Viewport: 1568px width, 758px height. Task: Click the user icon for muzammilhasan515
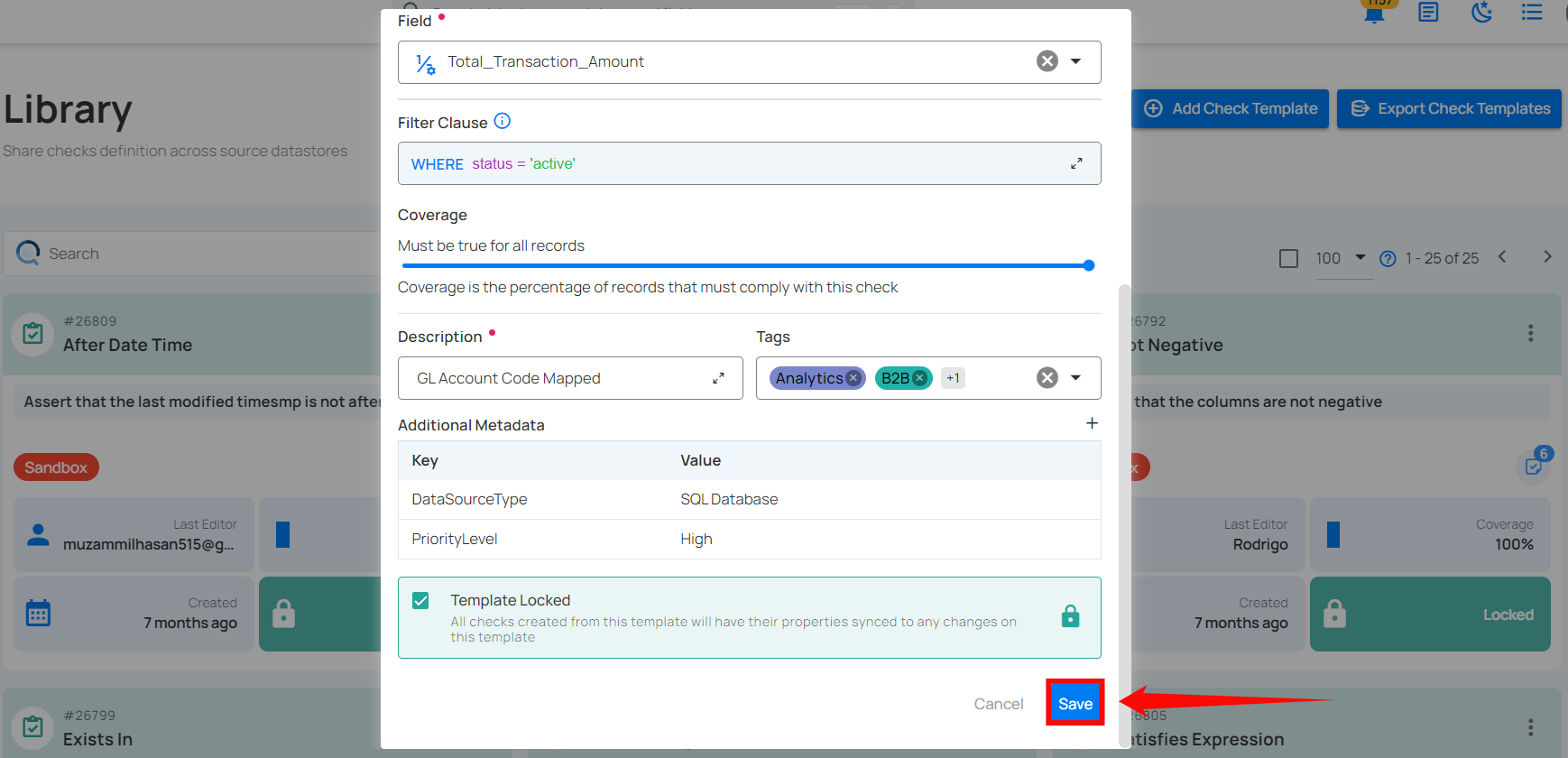pyautogui.click(x=38, y=535)
